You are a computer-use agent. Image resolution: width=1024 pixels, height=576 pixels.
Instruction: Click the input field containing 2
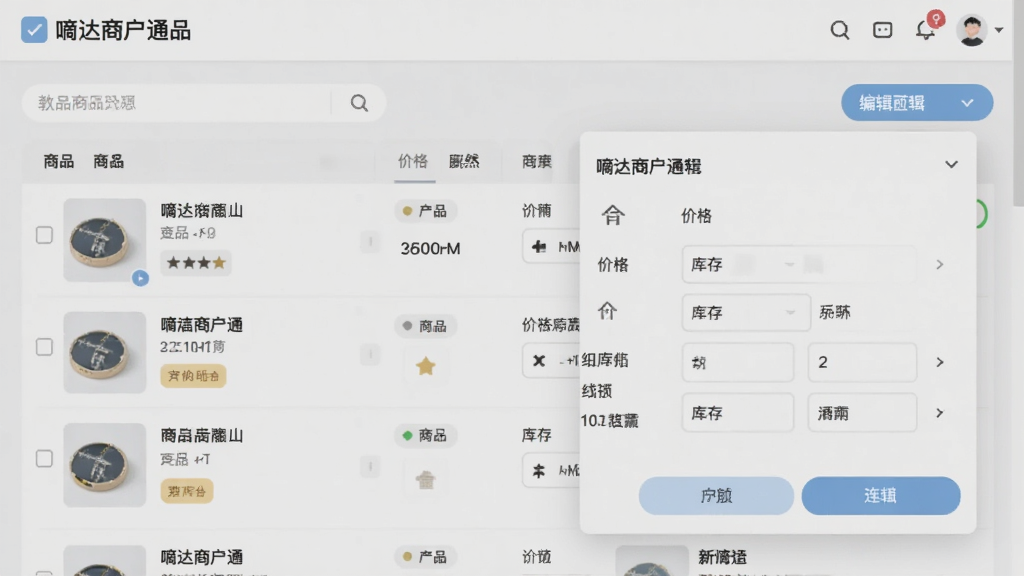pos(863,362)
